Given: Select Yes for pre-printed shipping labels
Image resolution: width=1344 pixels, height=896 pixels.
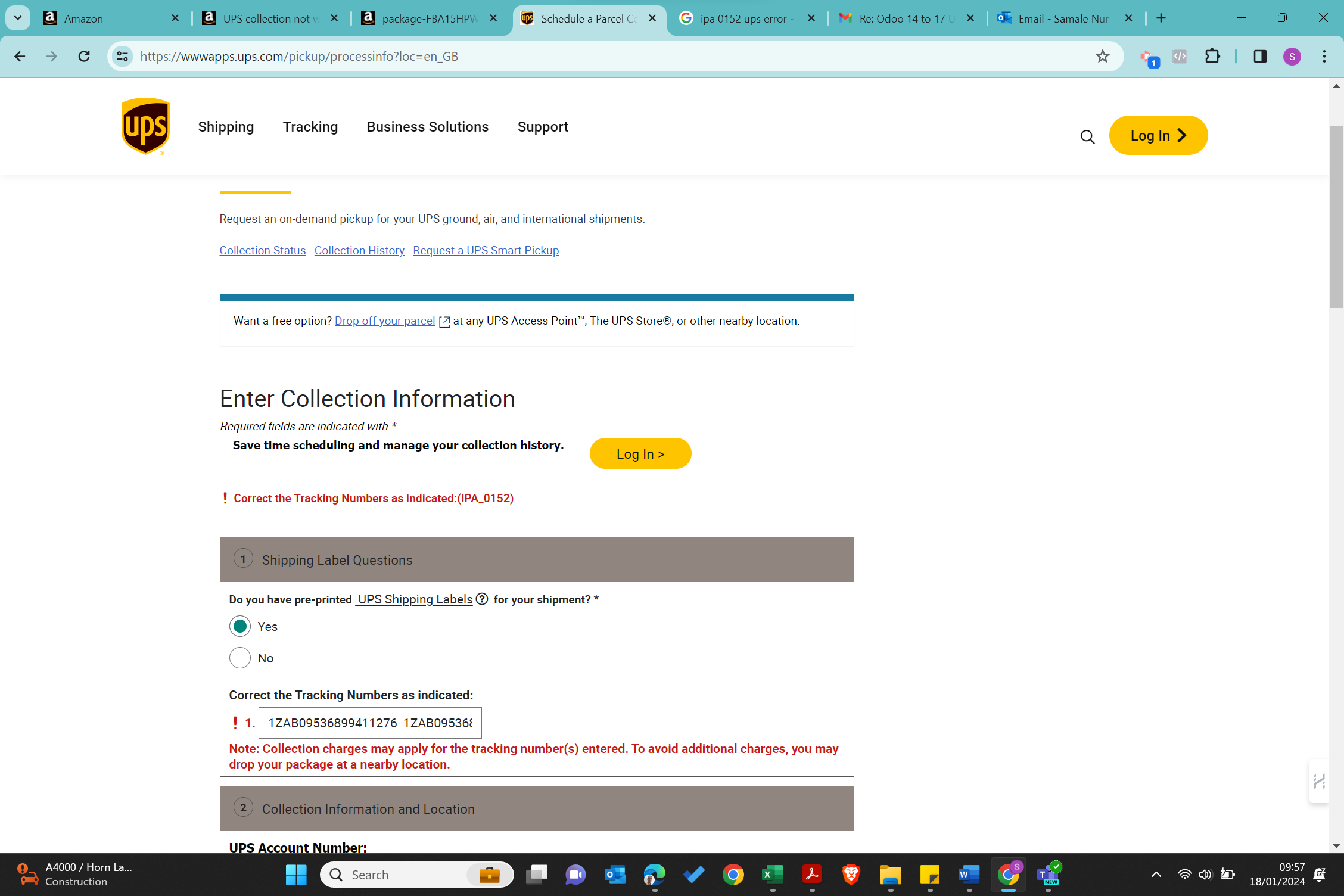Looking at the screenshot, I should click(240, 626).
